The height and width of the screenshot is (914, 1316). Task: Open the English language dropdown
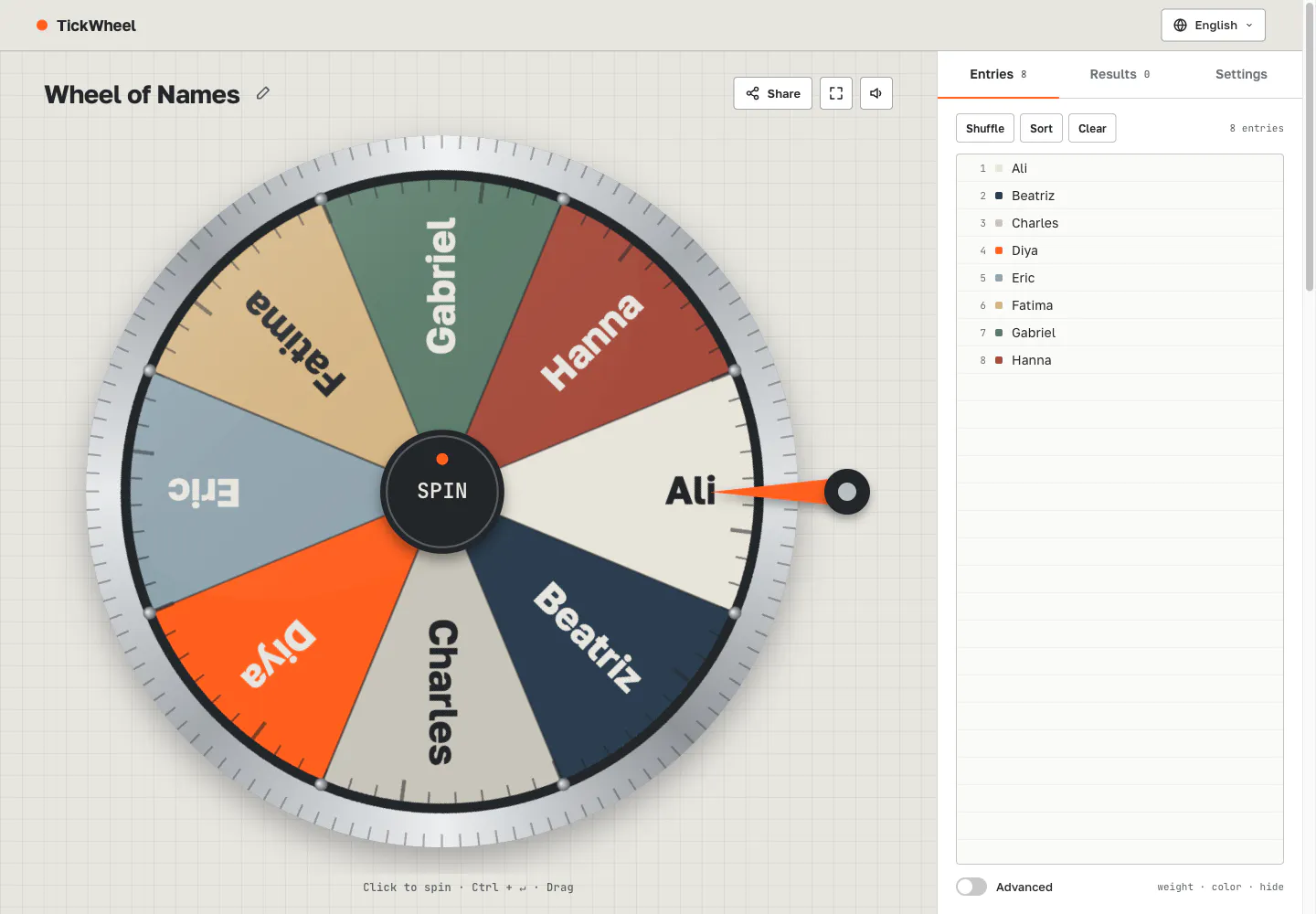click(x=1214, y=26)
